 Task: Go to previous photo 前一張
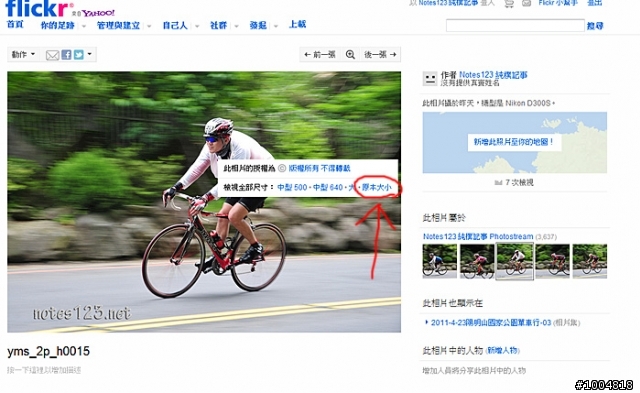[320, 55]
